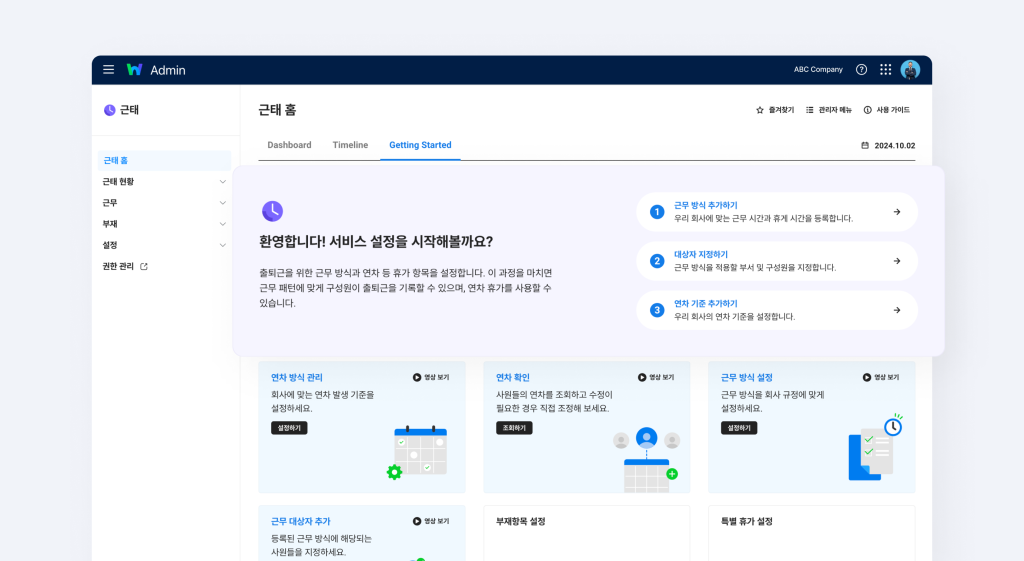Open the 특별 휴가 설정 card
The image size is (1024, 561).
coord(811,533)
